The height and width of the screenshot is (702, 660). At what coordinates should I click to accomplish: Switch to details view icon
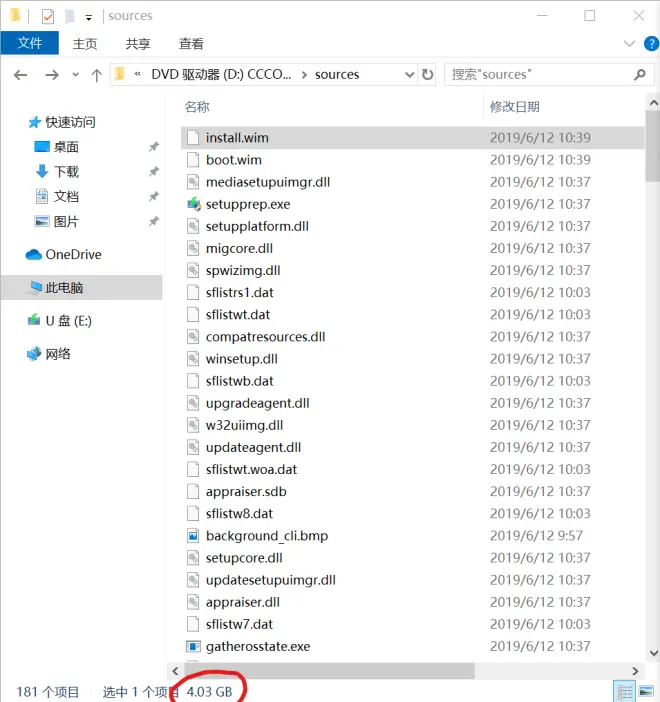coord(624,691)
